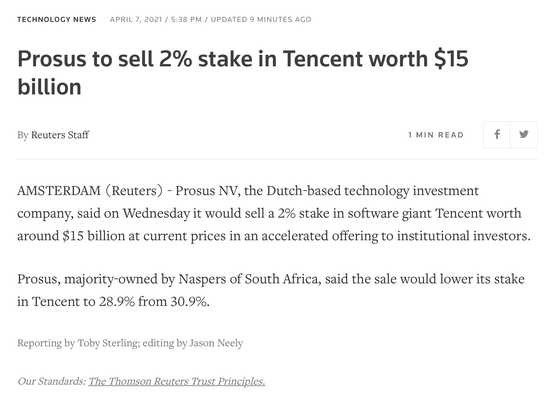Image resolution: width=550 pixels, height=399 pixels.
Task: Click the '5:38 PM' timestamp
Action: click(186, 20)
